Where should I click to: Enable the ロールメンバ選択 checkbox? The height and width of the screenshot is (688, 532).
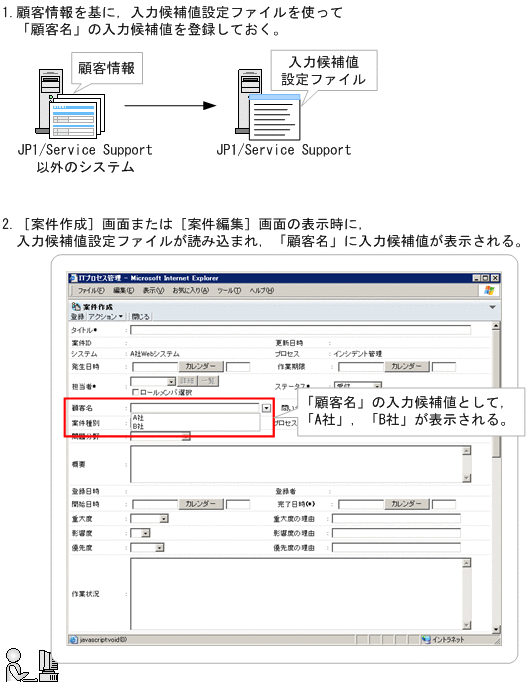pos(135,392)
